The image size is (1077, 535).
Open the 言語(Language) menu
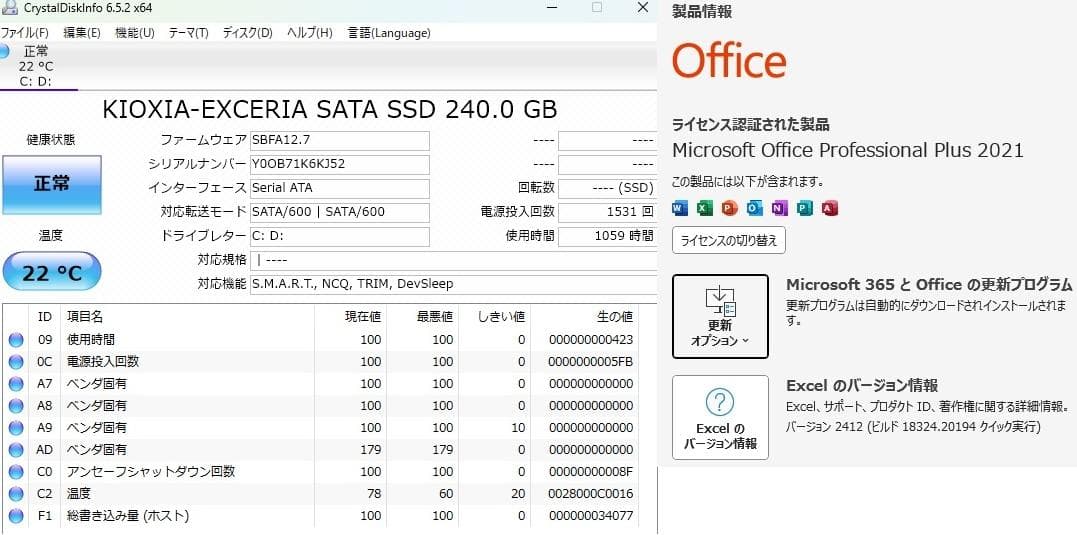pyautogui.click(x=389, y=32)
